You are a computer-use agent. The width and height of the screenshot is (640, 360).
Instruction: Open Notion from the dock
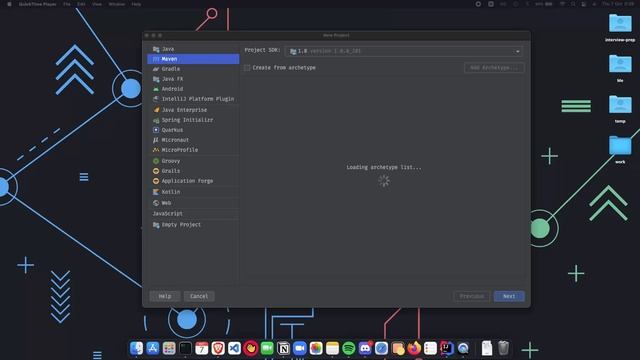(x=283, y=348)
